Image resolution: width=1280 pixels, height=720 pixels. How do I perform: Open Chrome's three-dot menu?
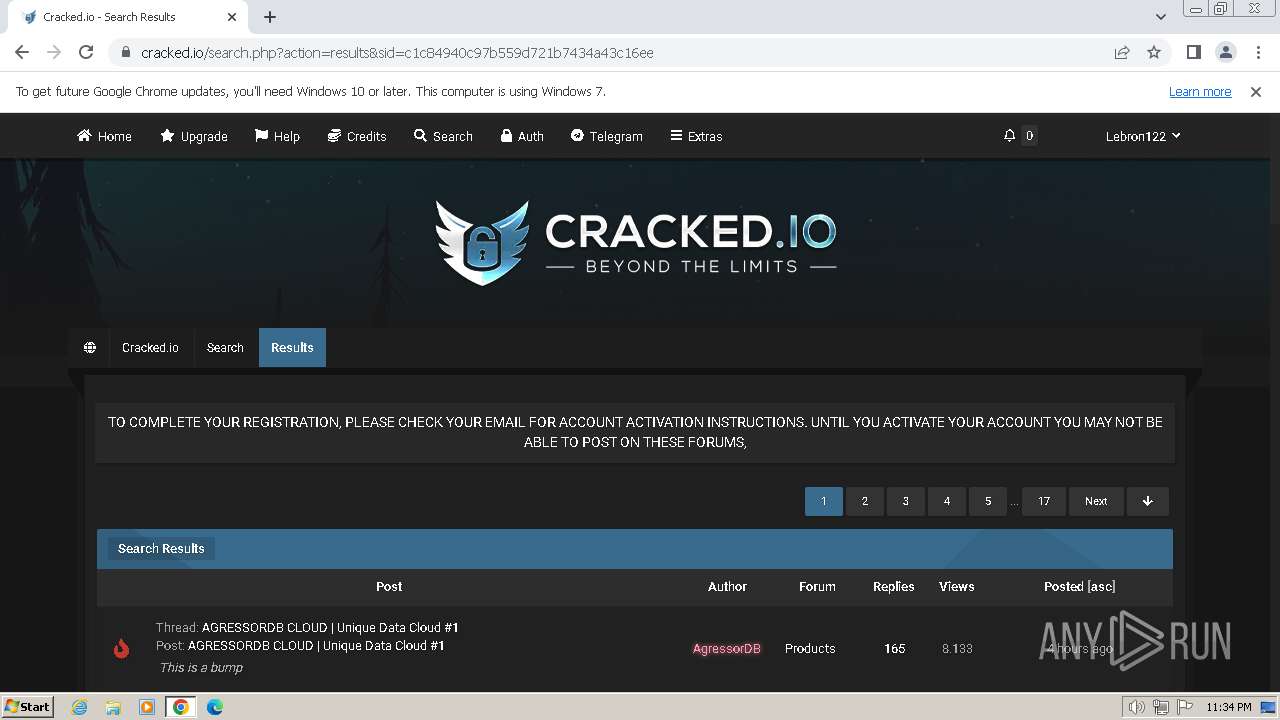[1258, 52]
